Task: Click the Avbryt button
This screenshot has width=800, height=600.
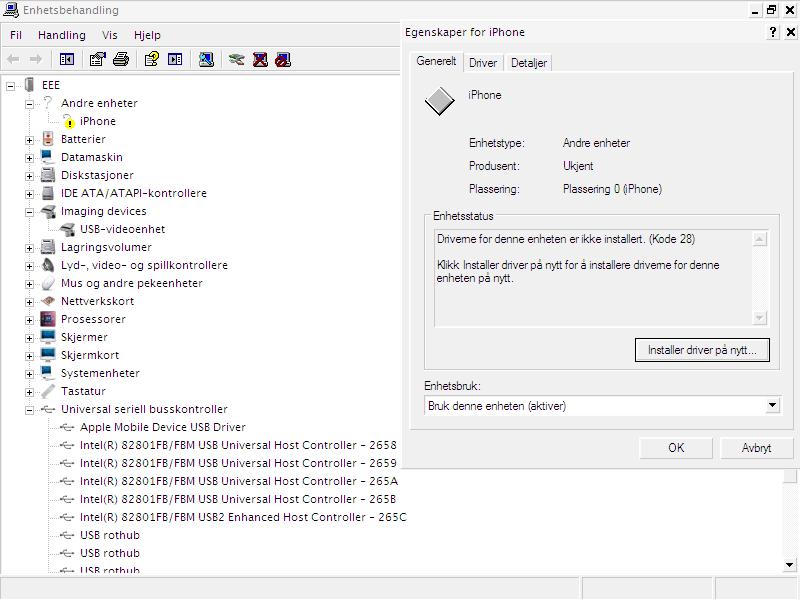Action: point(756,448)
